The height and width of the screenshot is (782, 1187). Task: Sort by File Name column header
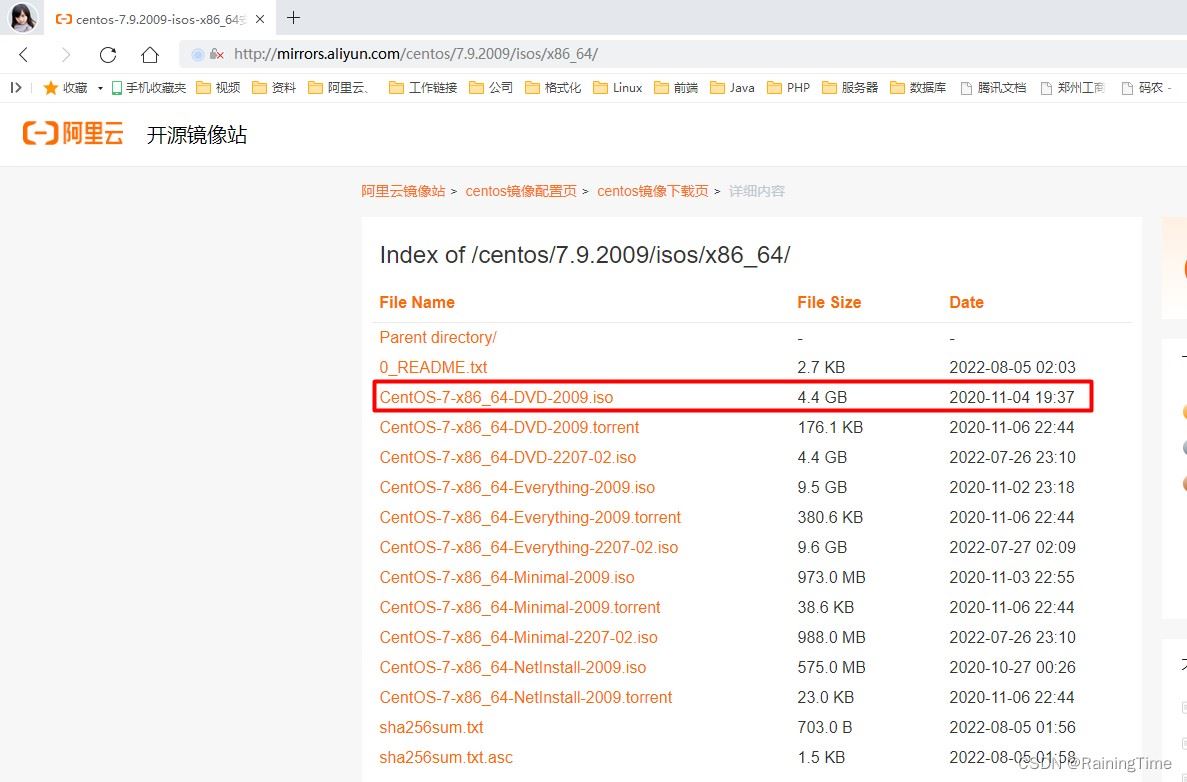[417, 302]
